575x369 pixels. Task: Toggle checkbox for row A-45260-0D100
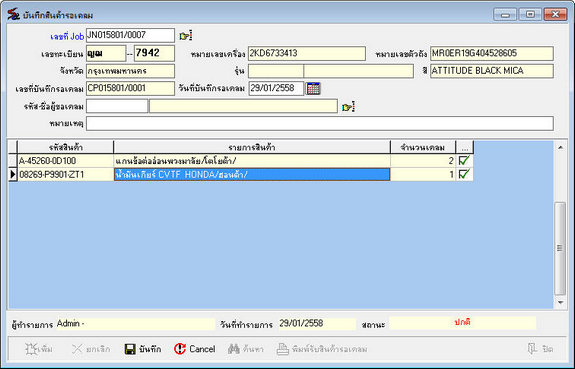coord(464,160)
